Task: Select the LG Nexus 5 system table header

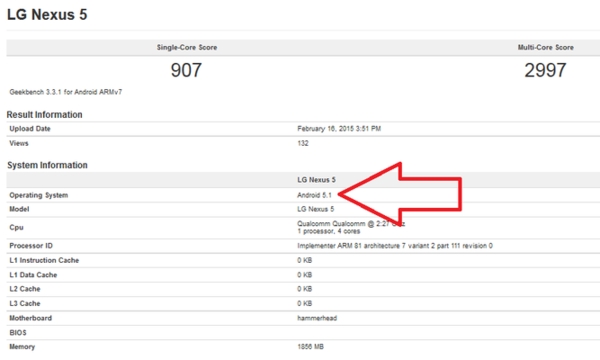Action: [x=316, y=180]
